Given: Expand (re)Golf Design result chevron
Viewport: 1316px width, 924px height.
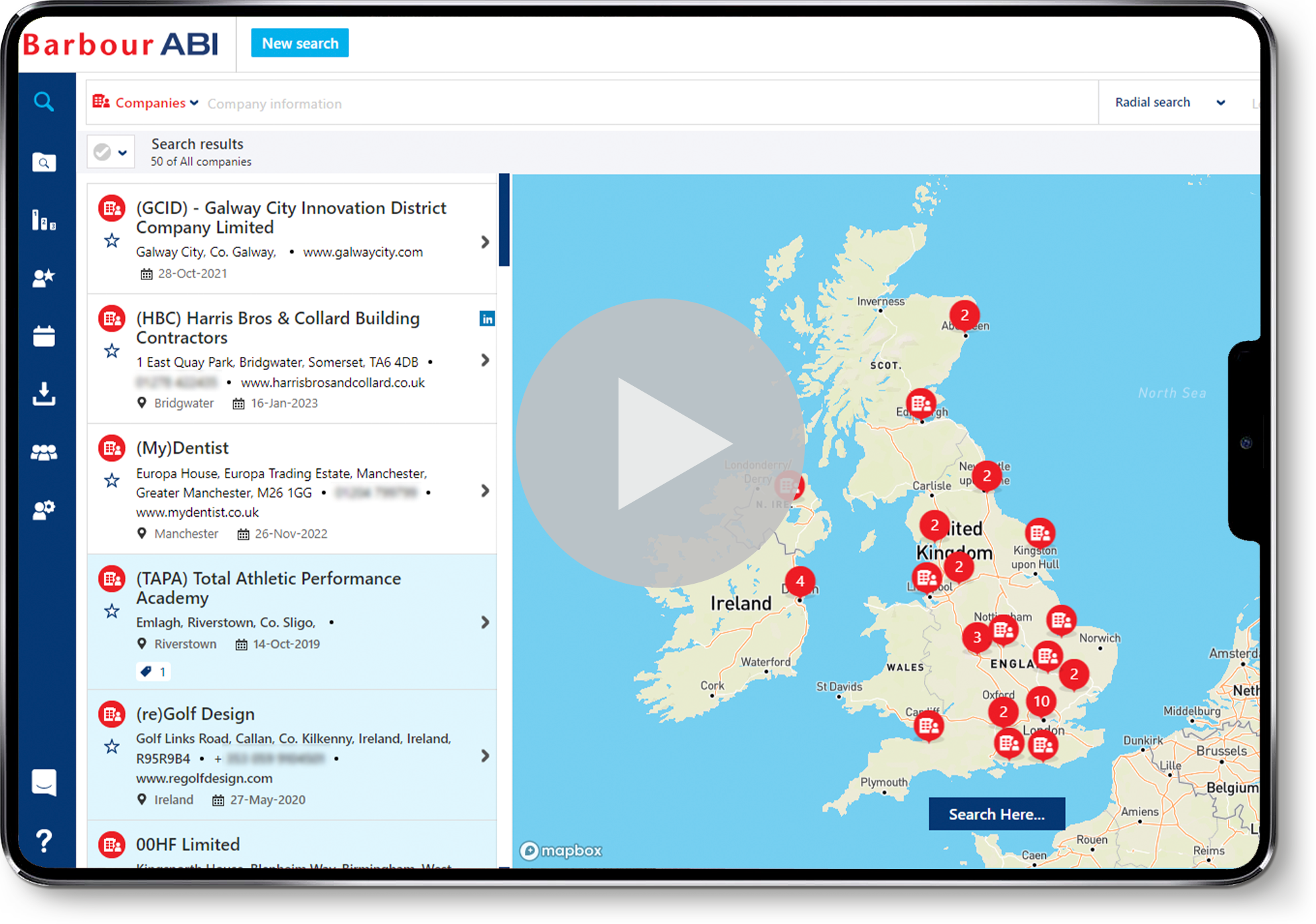Looking at the screenshot, I should pos(485,756).
